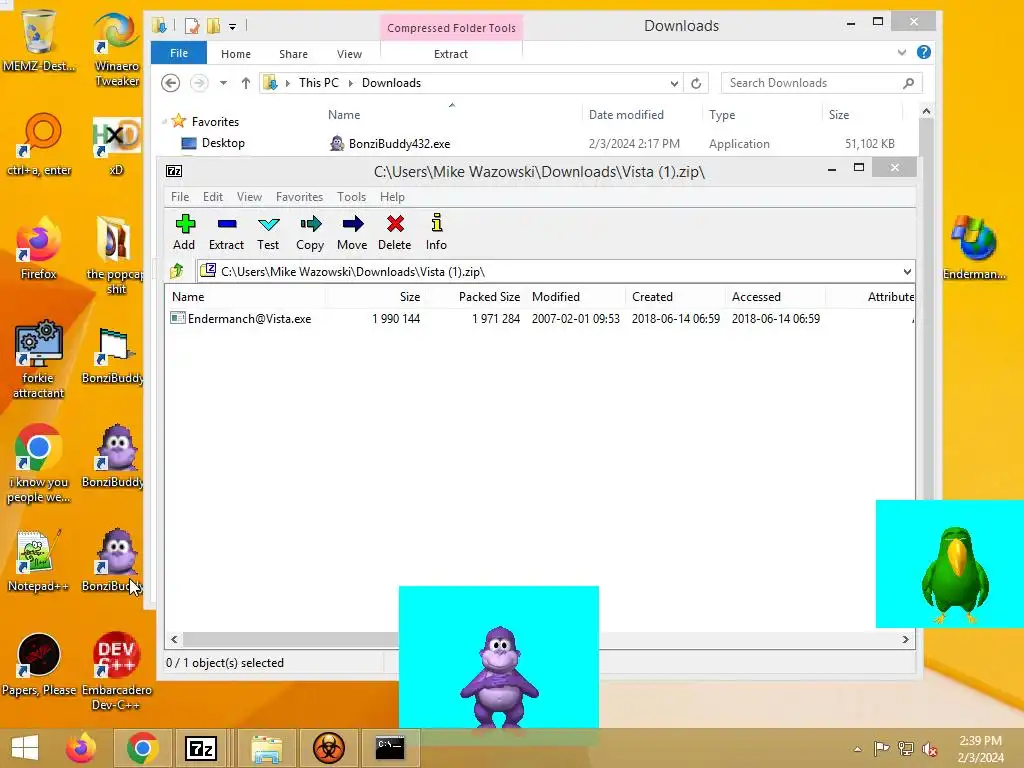Image resolution: width=1024 pixels, height=768 pixels.
Task: Show hidden system tray icons
Action: point(857,748)
